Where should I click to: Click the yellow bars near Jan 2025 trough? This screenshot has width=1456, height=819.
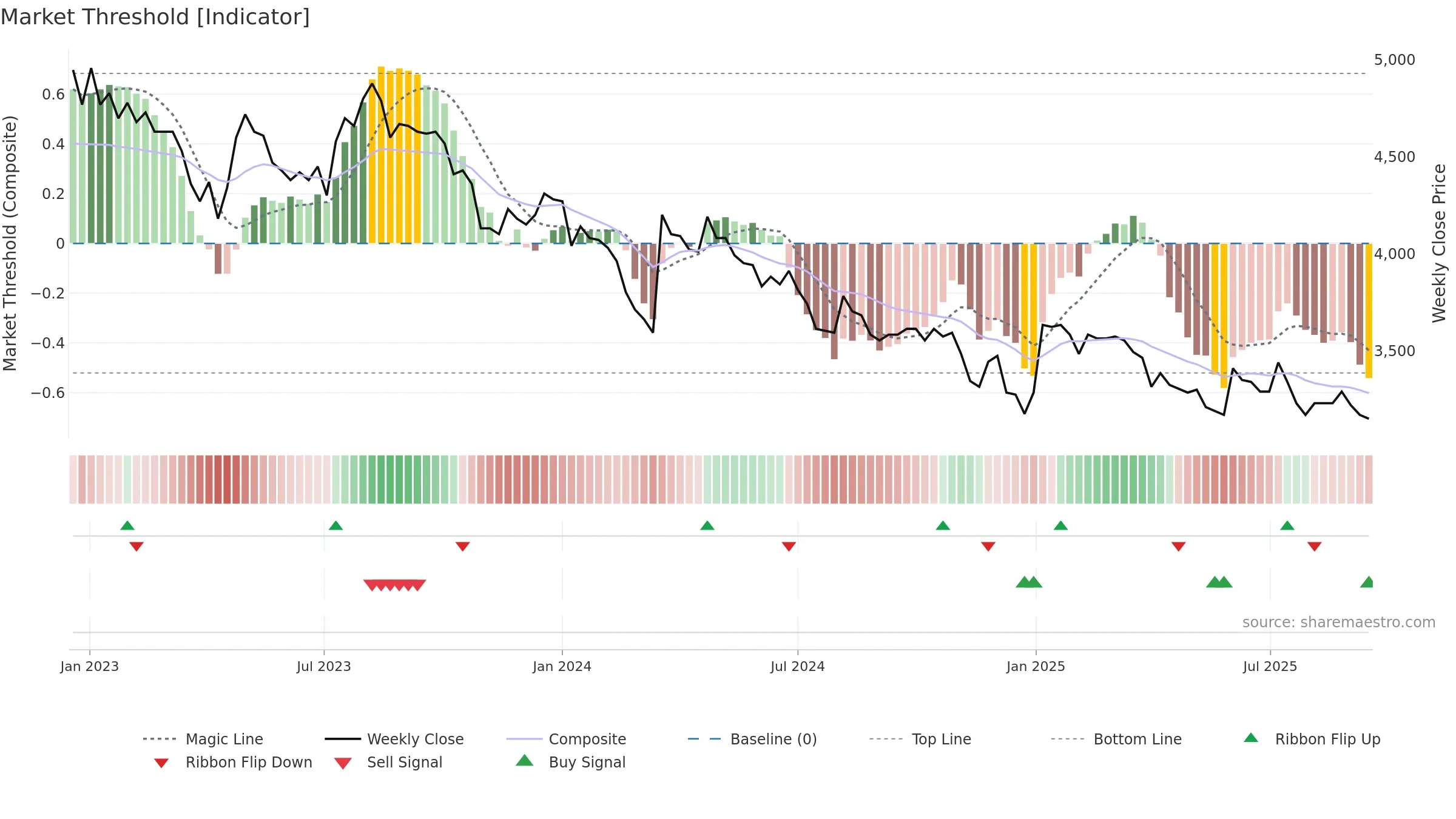coord(1030,309)
